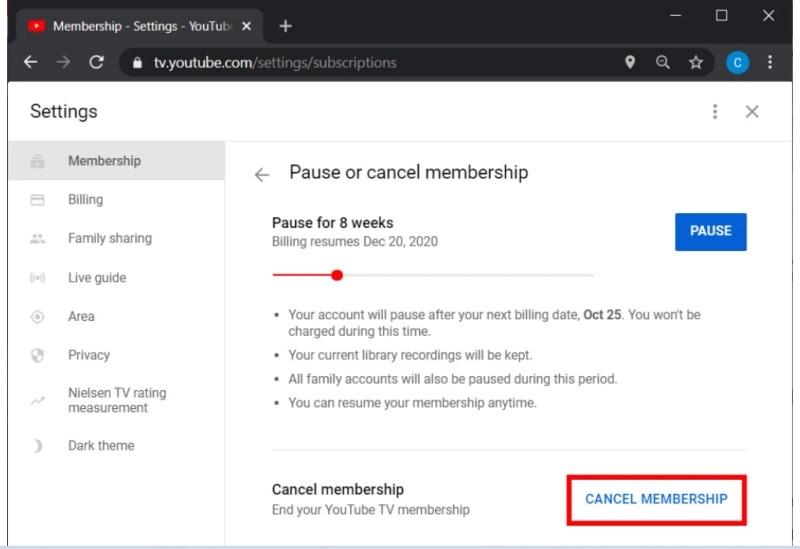Image resolution: width=800 pixels, height=549 pixels.
Task: Click the browser back arrow
Action: (x=31, y=62)
